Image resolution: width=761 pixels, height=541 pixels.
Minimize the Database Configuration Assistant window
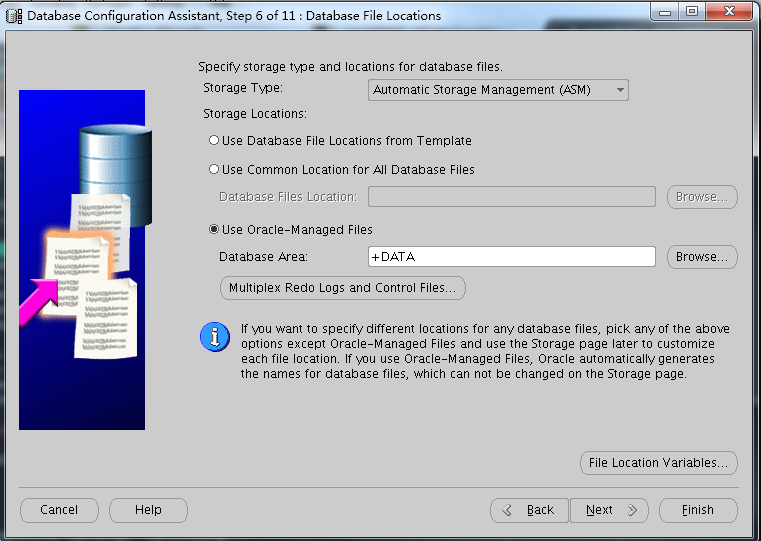[664, 12]
